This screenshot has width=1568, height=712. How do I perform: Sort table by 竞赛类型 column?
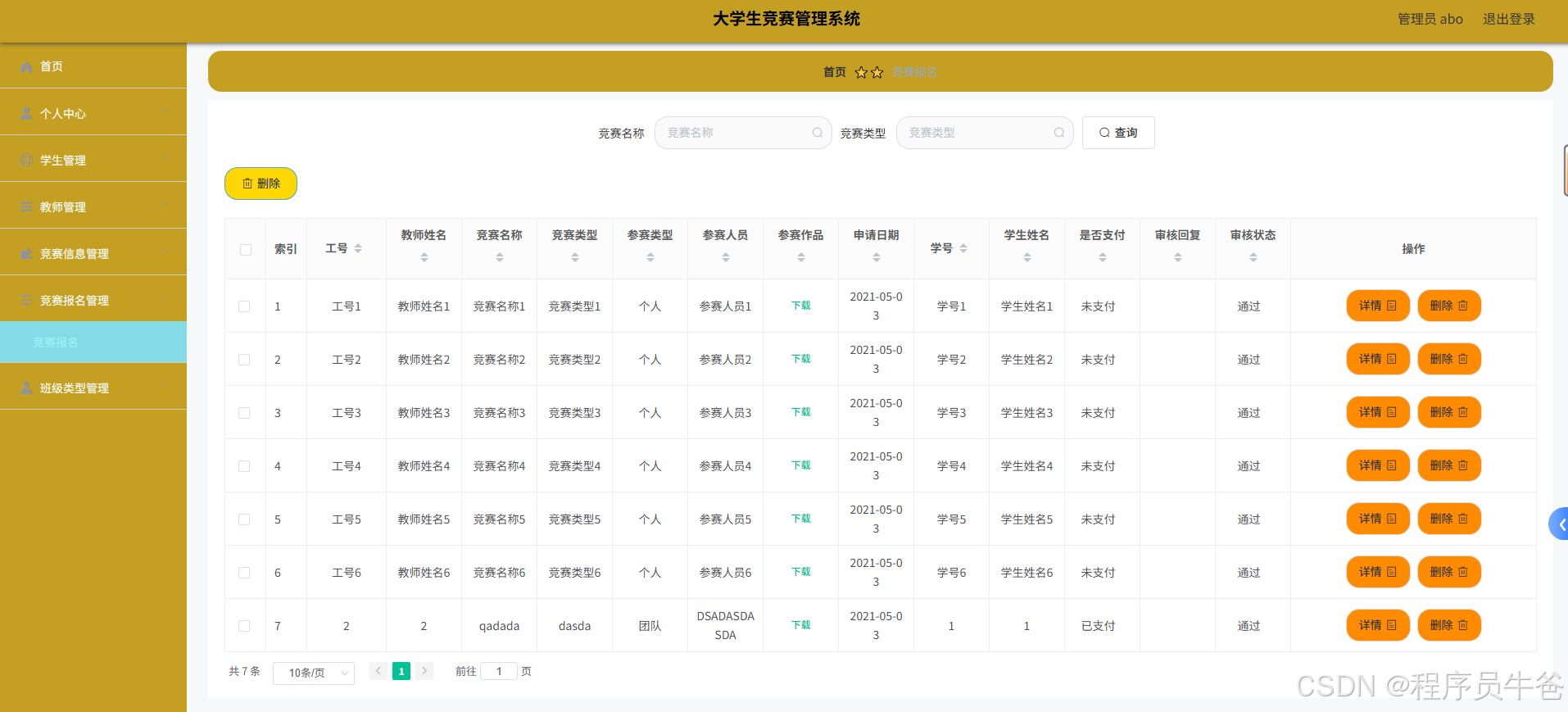pos(575,257)
